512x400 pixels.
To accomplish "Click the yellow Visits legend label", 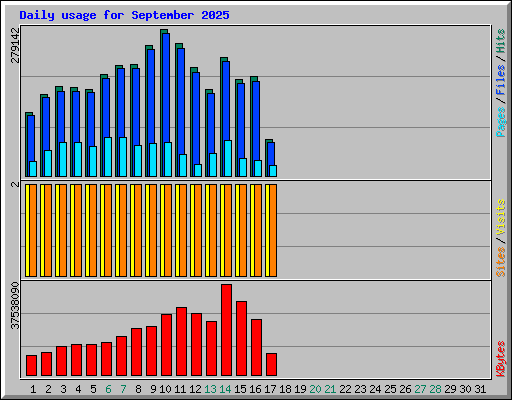I will click(x=500, y=217).
